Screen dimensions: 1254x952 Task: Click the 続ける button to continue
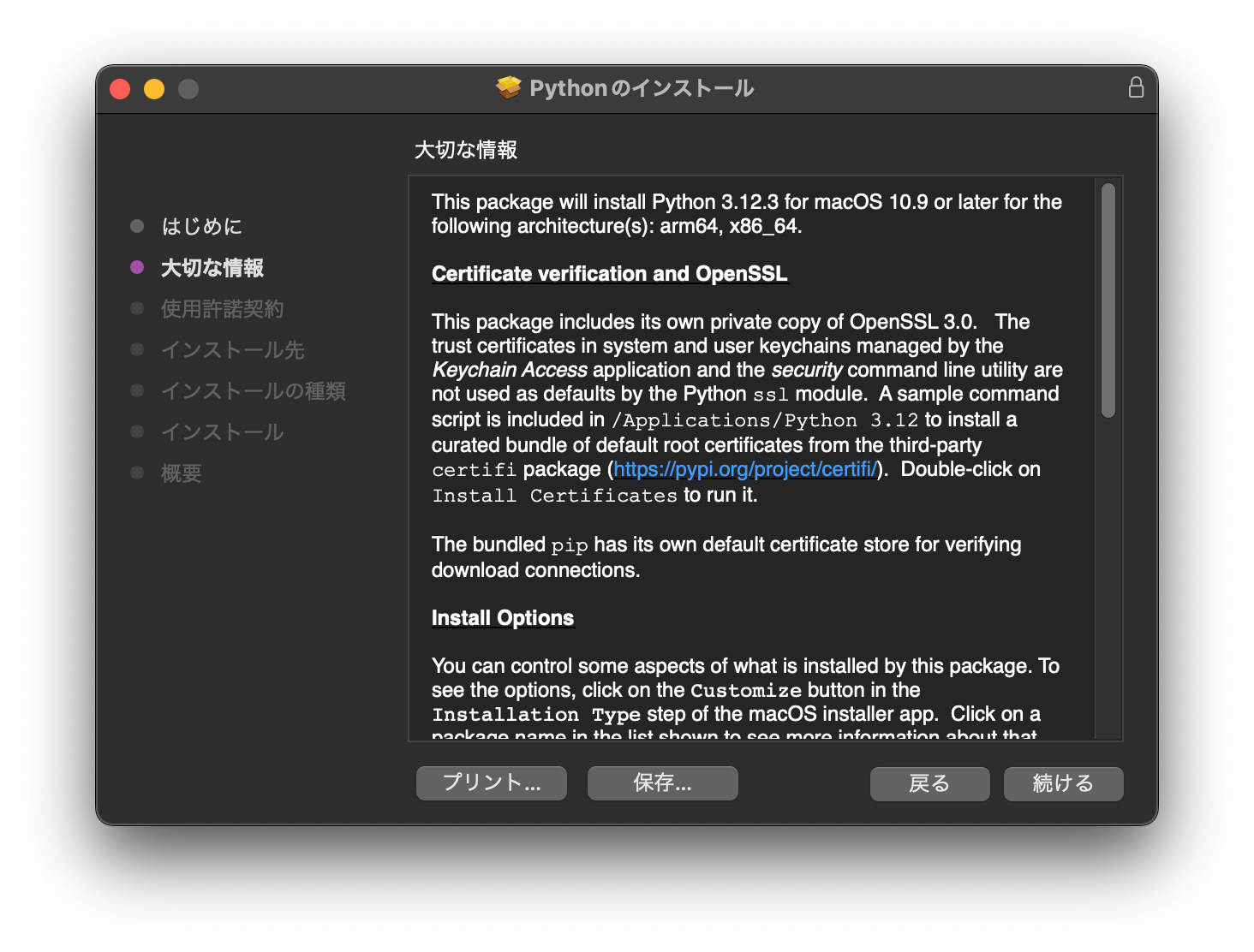click(x=1063, y=783)
